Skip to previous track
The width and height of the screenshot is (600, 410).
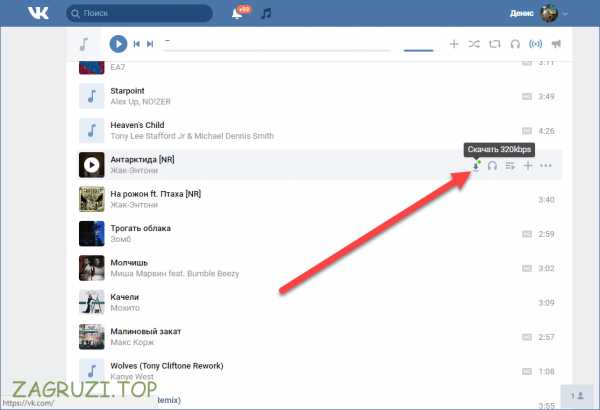click(x=136, y=44)
